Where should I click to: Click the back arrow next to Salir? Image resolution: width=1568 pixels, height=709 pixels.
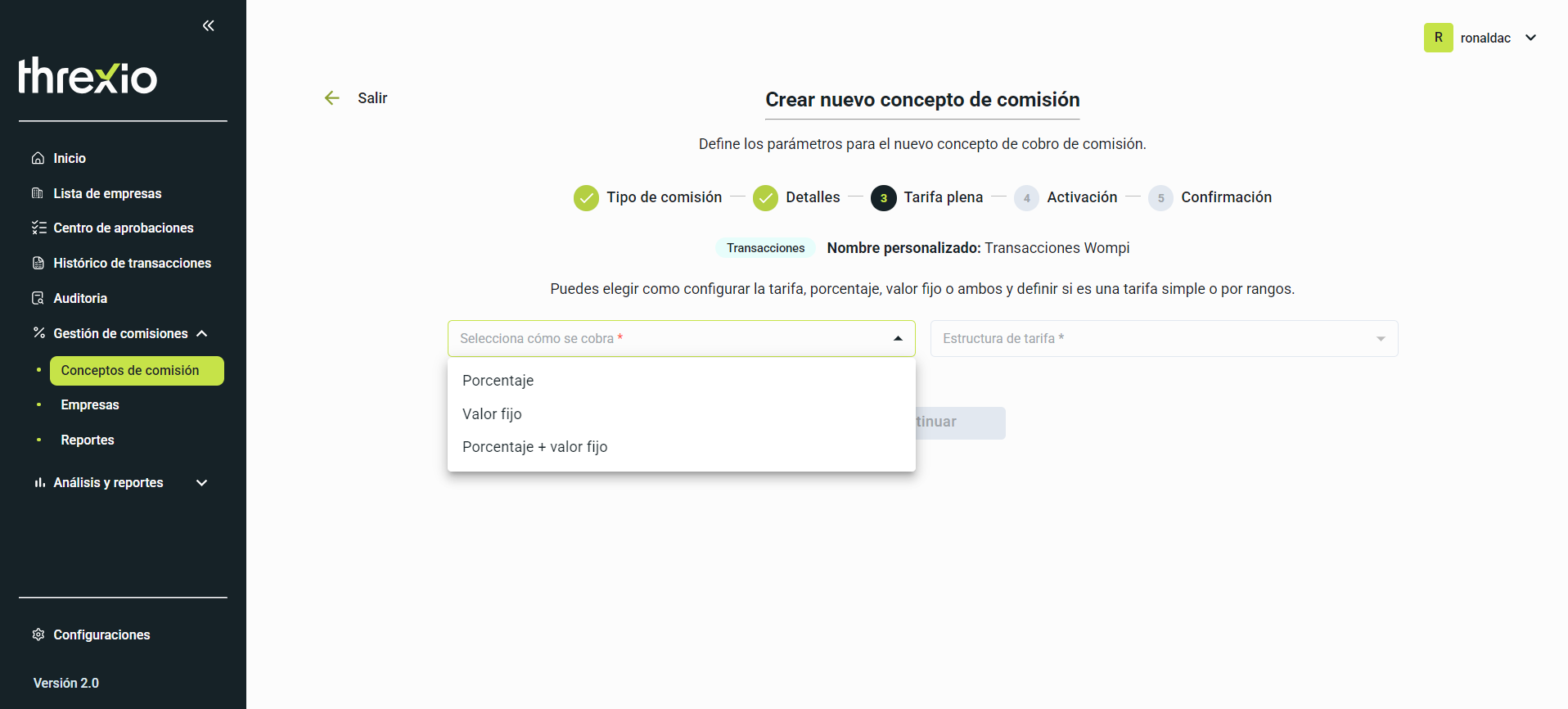(331, 98)
